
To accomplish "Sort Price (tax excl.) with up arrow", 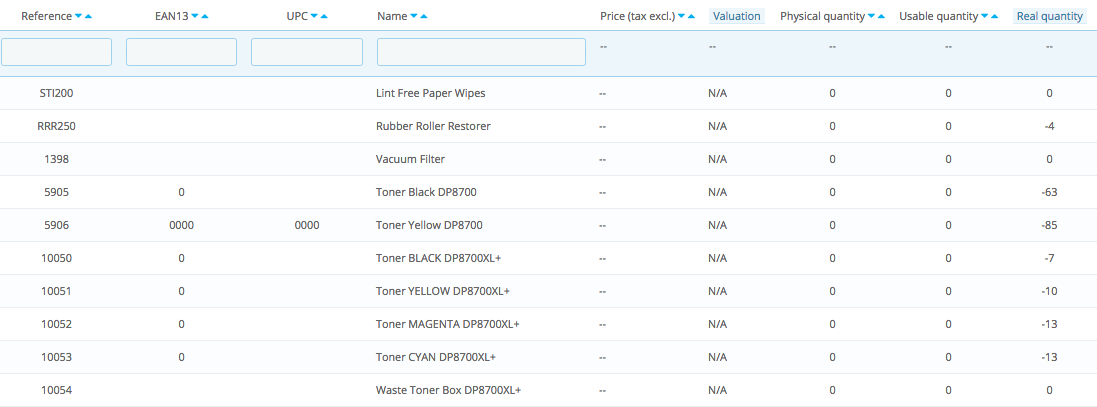I will [x=691, y=16].
